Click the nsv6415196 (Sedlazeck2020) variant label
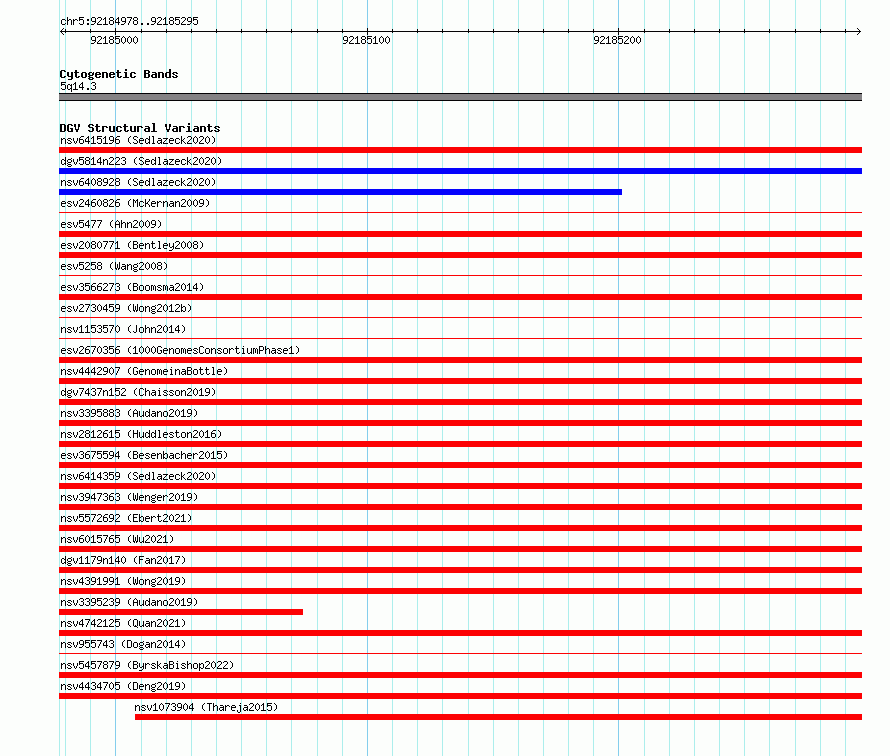The height and width of the screenshot is (756, 890). 138,140
